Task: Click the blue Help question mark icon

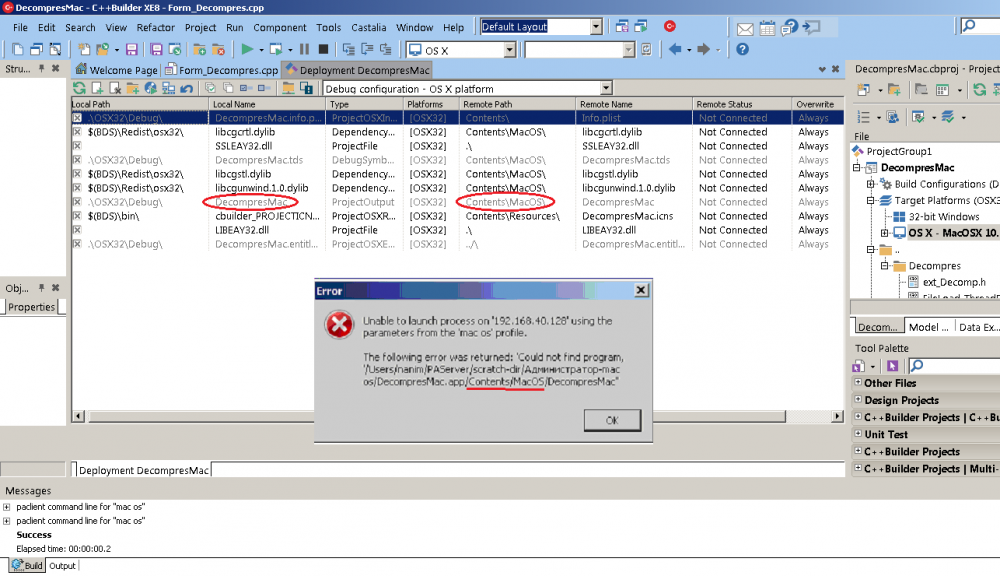Action: tap(742, 49)
